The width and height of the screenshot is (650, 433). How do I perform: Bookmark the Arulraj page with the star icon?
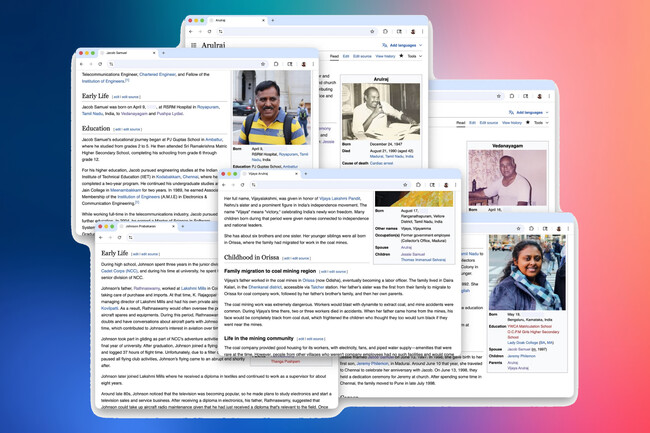(x=372, y=31)
